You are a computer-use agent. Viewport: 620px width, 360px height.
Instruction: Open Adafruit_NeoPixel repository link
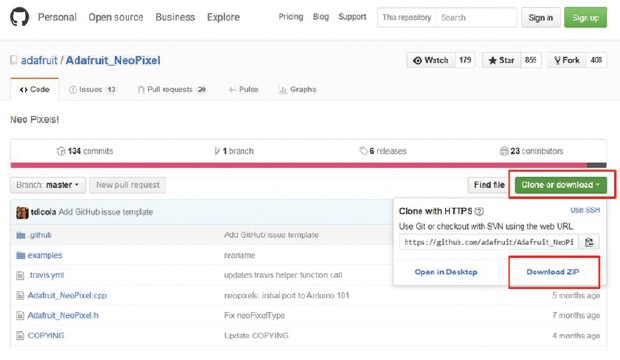tap(113, 60)
